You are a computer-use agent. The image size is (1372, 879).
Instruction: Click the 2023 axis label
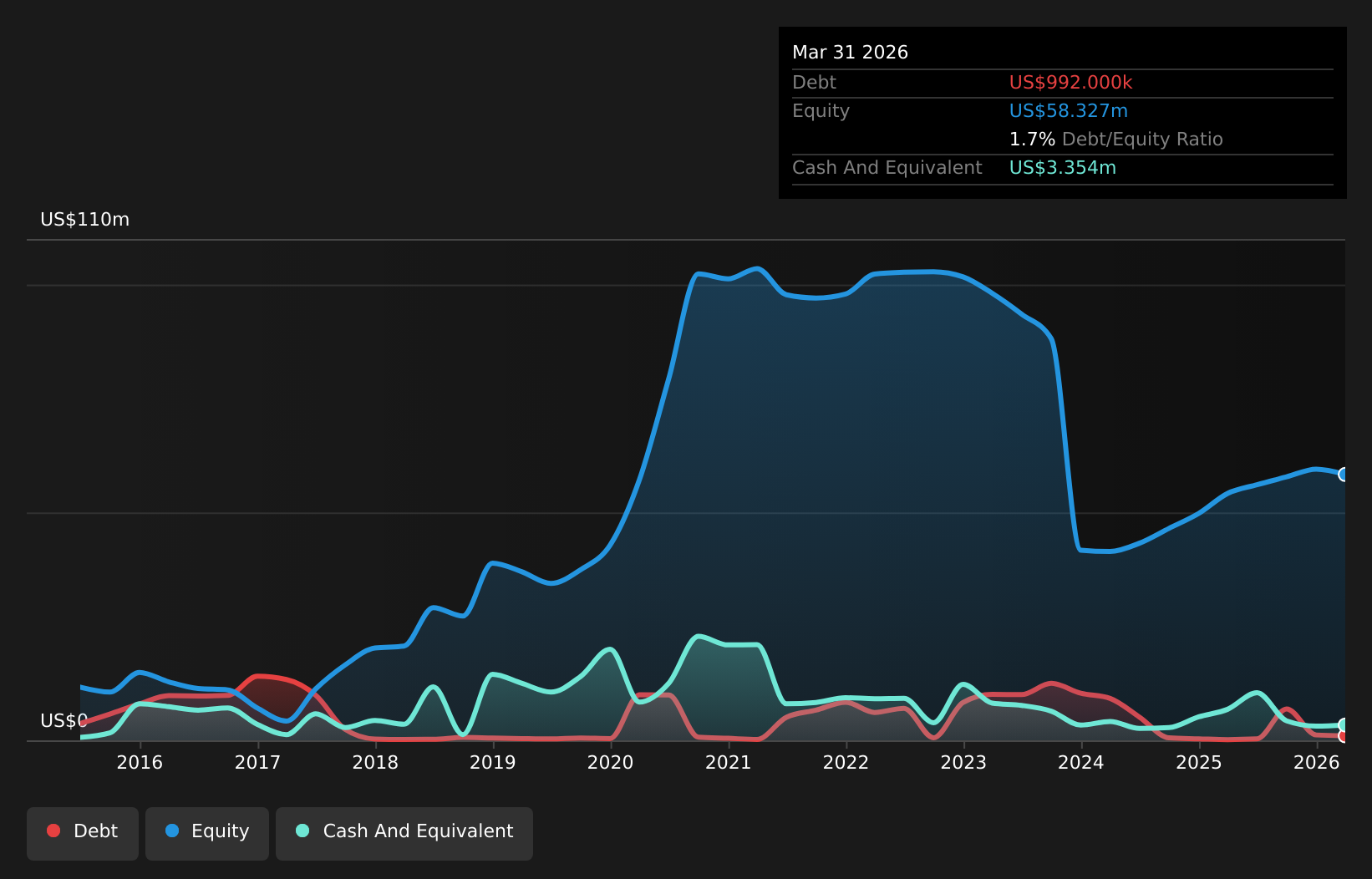[x=964, y=762]
